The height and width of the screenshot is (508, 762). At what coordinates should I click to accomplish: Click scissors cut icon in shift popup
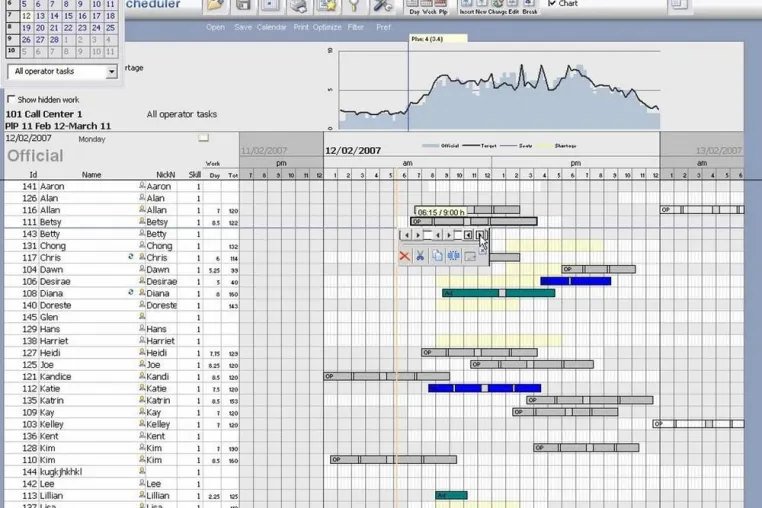(420, 256)
